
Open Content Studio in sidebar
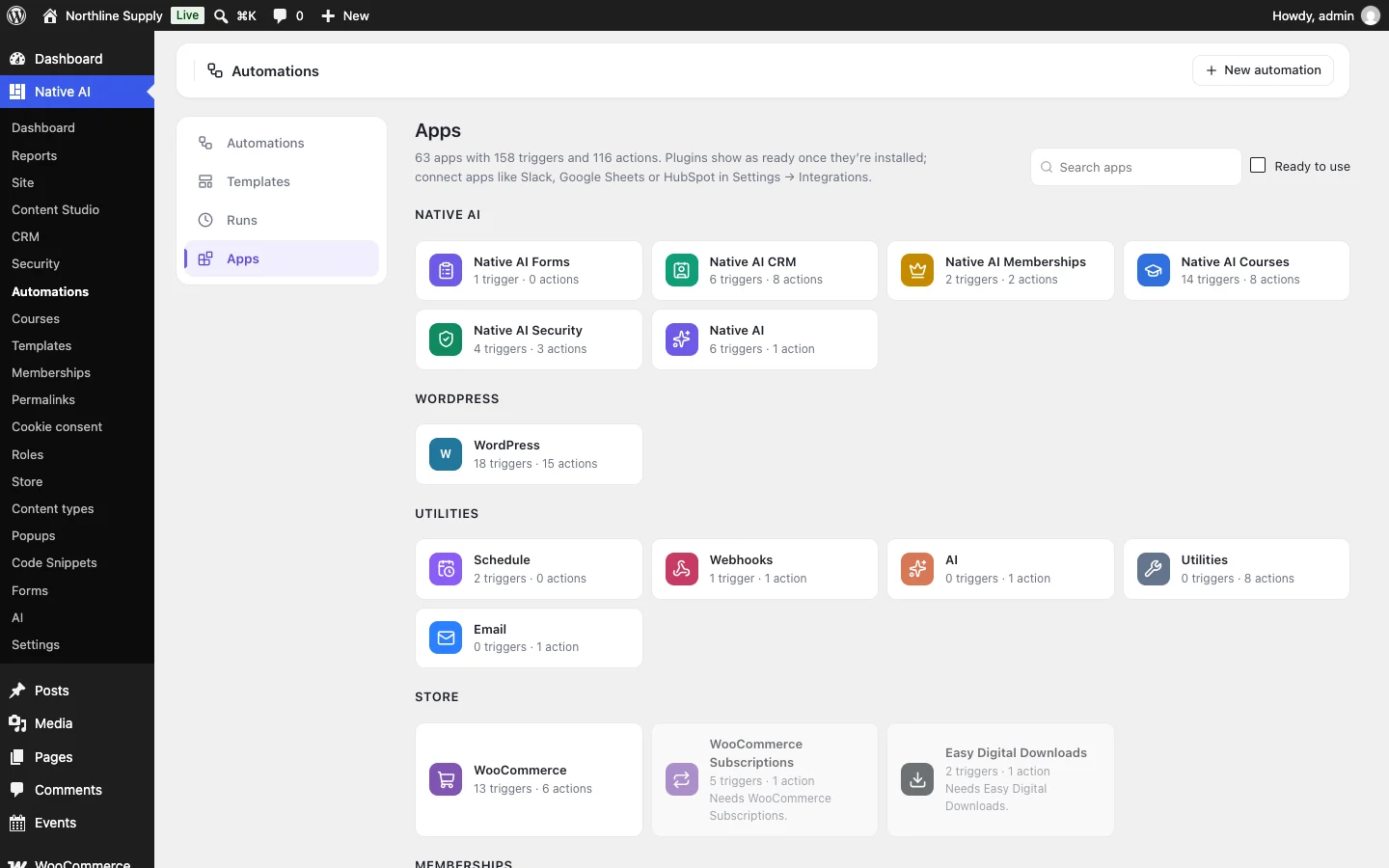(x=55, y=209)
